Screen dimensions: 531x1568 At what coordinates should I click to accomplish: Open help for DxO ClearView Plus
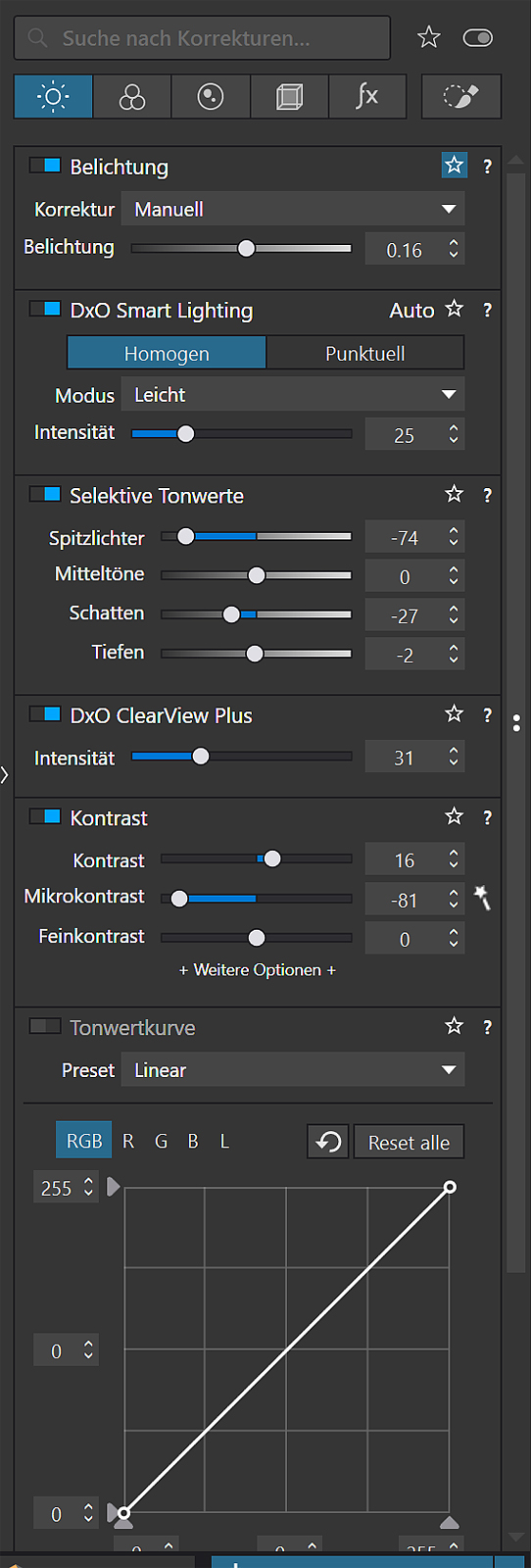[487, 715]
